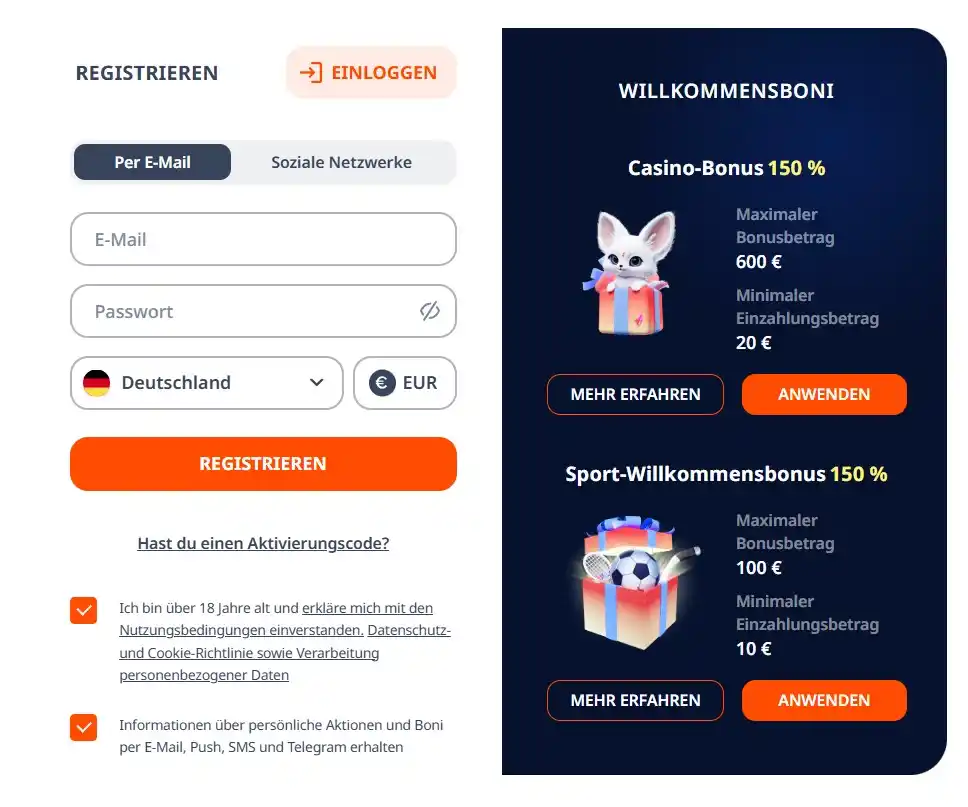Toggle password visibility eye icon
This screenshot has width=968, height=807.
(430, 311)
